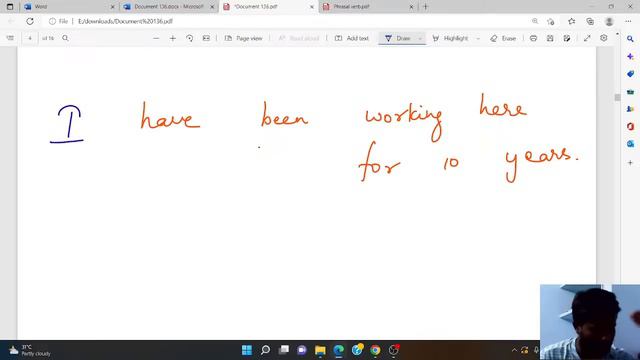Click the Save as icon

coord(567,38)
